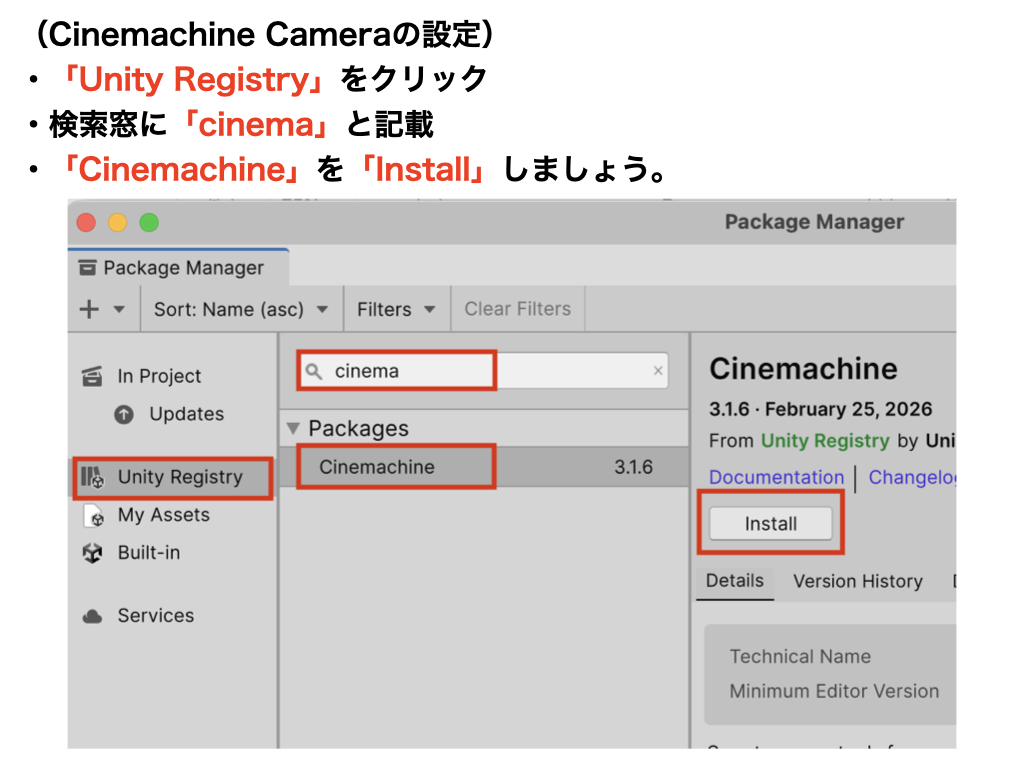1024x768 pixels.
Task: Click the Updates arrow icon
Action: pyautogui.click(x=124, y=415)
